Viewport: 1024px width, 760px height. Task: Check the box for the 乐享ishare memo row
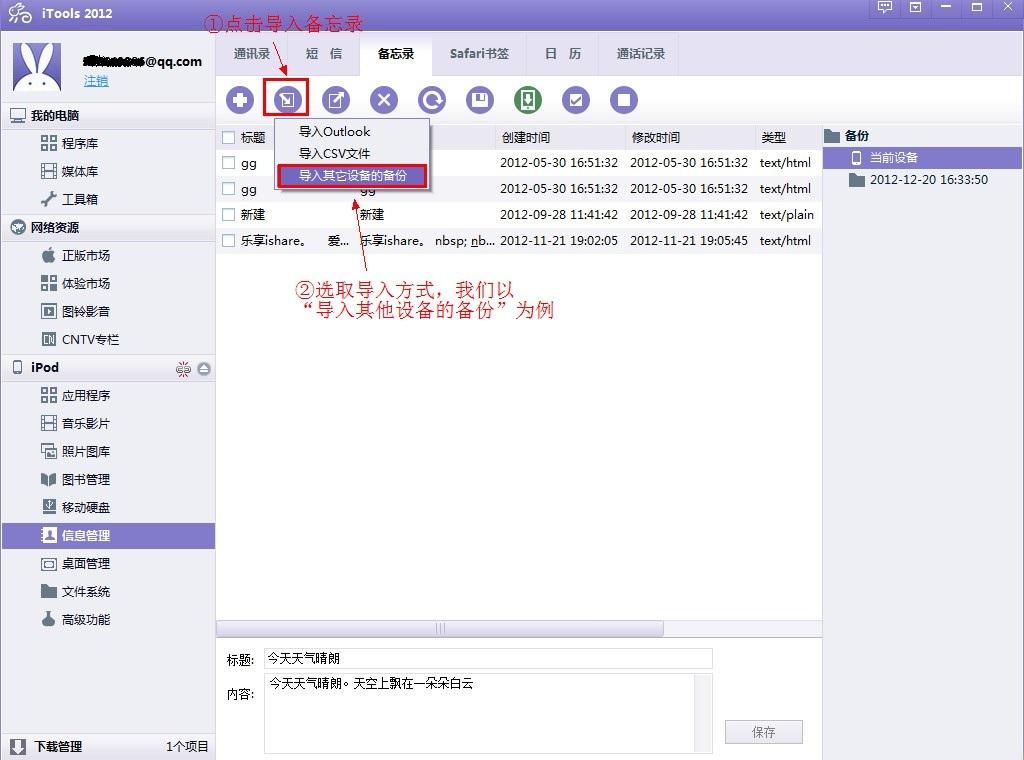click(229, 241)
